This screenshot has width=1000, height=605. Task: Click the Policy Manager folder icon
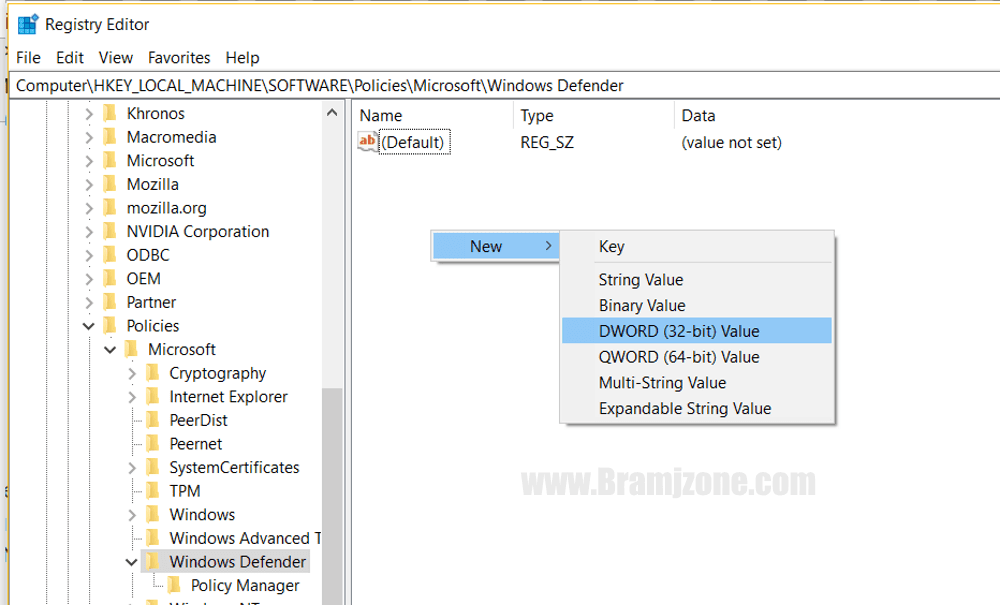pyautogui.click(x=174, y=585)
